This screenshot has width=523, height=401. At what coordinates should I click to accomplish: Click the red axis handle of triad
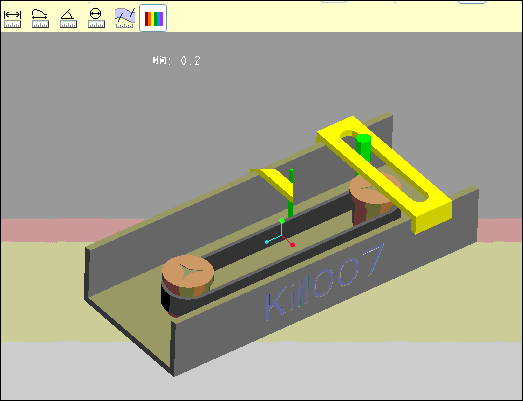tap(293, 245)
